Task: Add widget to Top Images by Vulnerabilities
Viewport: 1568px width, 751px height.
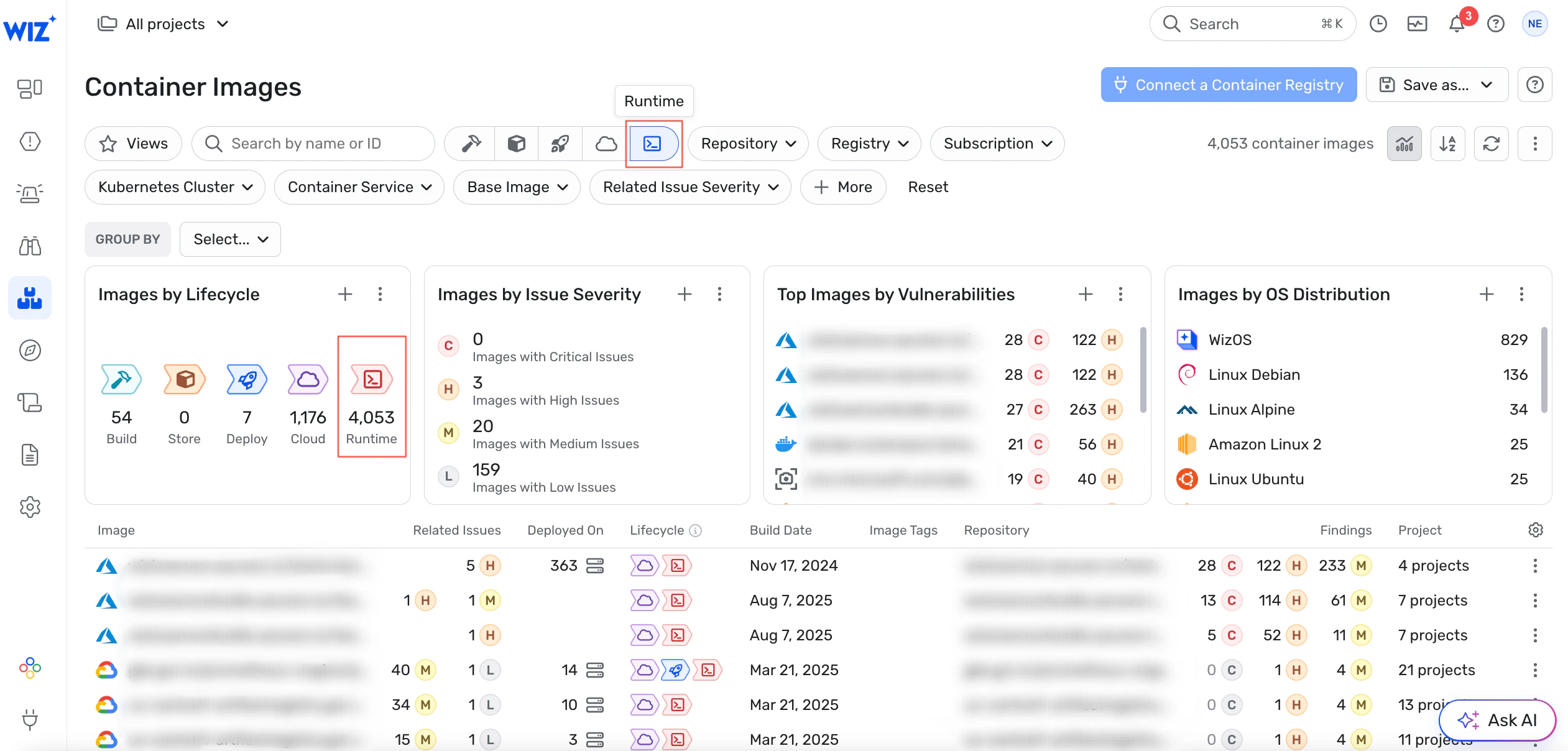Action: pyautogui.click(x=1086, y=294)
